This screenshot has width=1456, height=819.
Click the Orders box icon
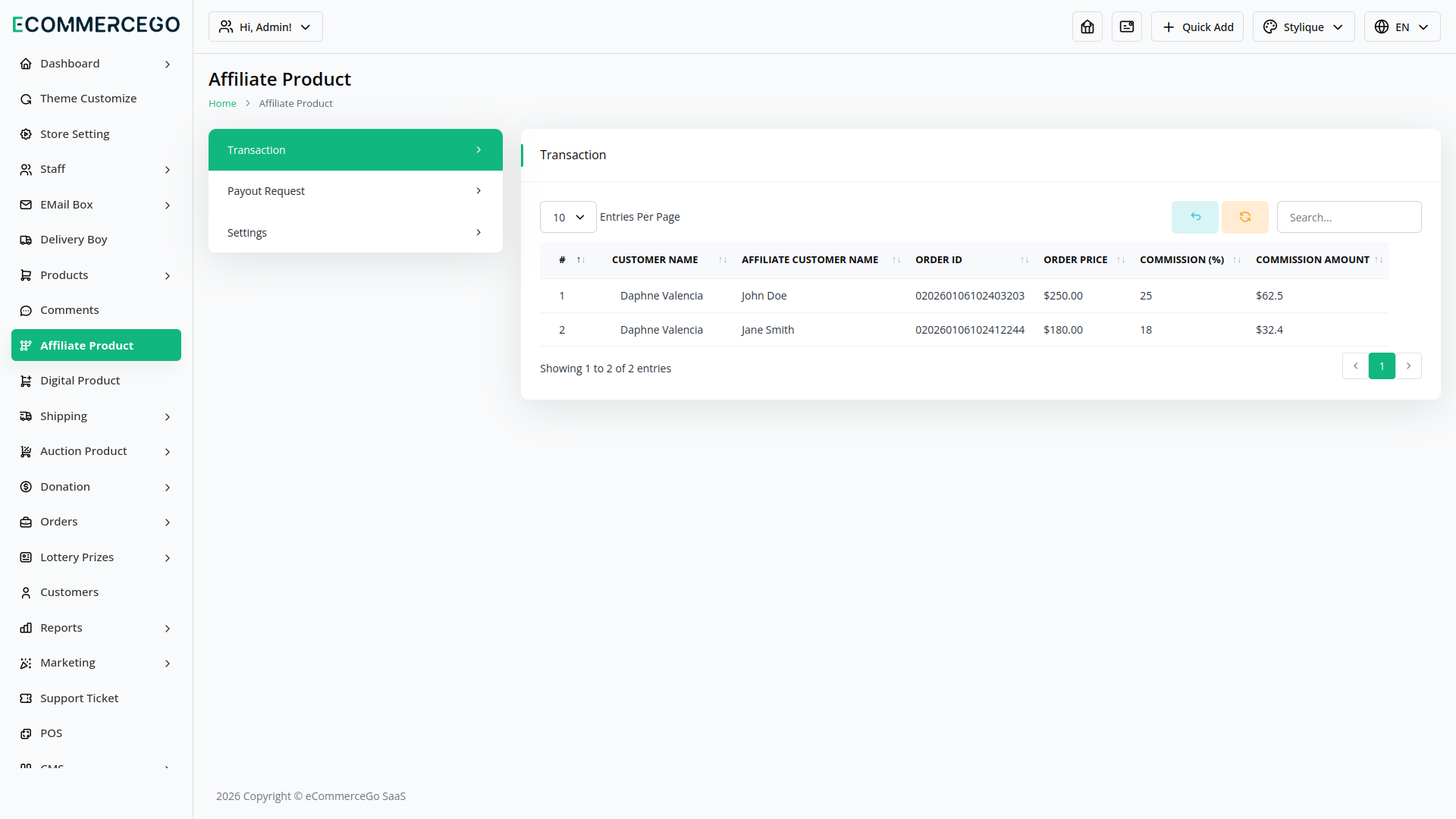click(26, 522)
